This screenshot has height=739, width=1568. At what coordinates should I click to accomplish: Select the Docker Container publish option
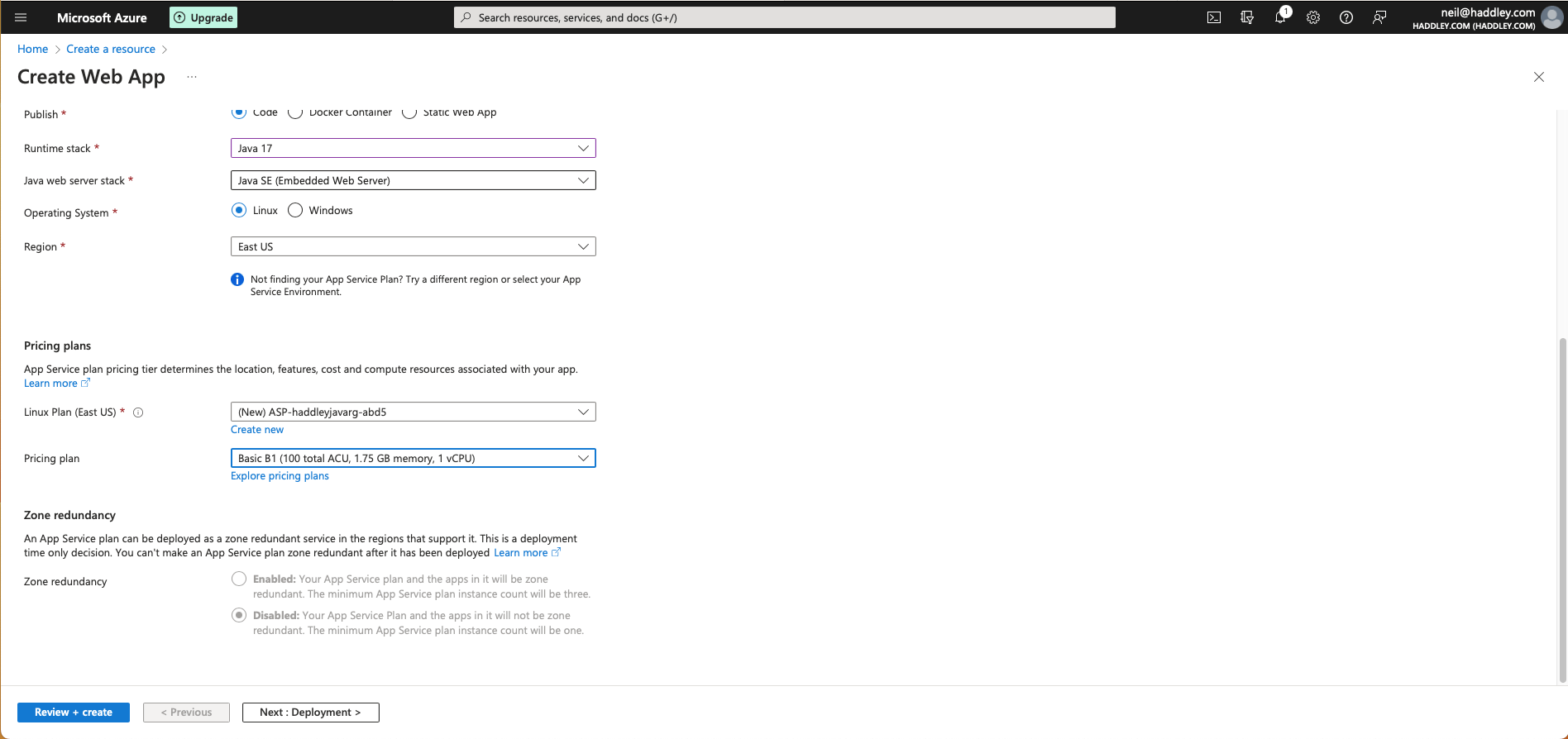tap(295, 112)
